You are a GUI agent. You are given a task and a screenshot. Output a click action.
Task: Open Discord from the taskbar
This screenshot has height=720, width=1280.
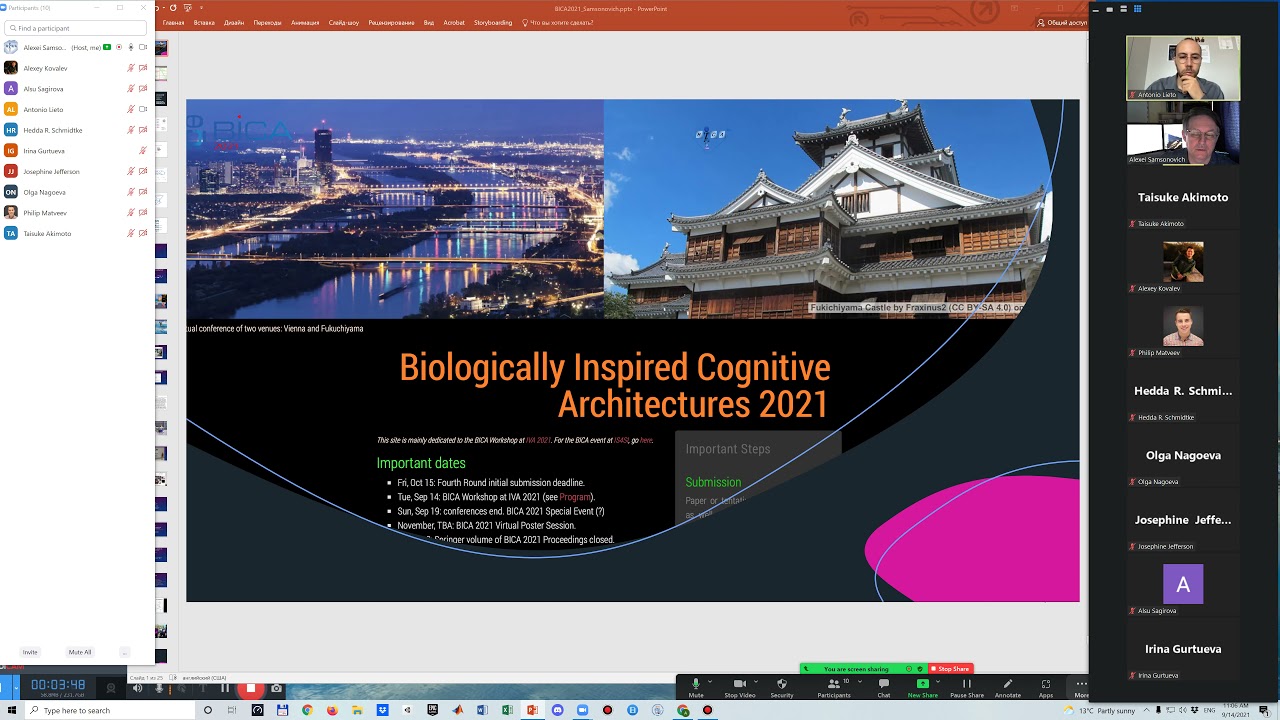tap(557, 710)
